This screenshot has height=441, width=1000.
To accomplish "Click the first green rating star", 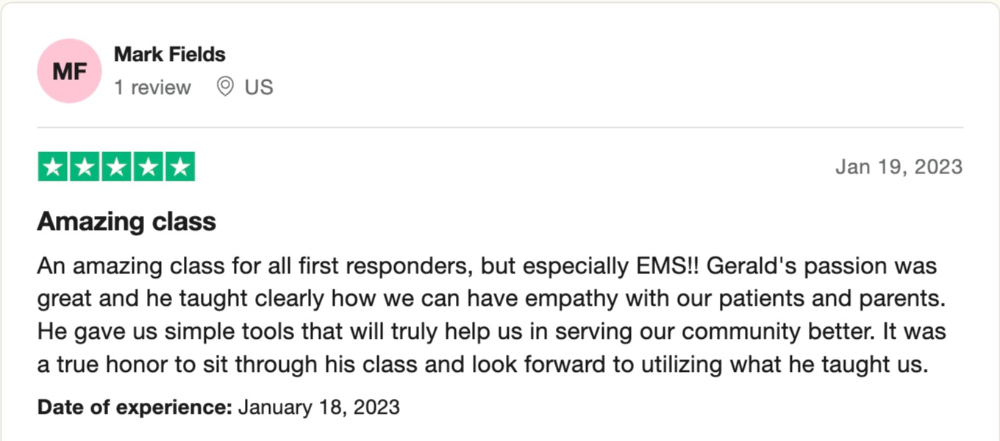I will tap(52, 167).
